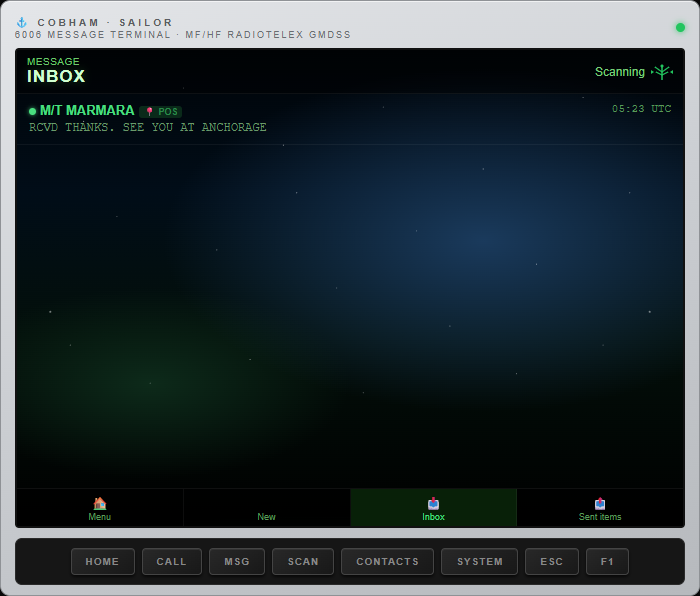Click the Scanning status text
The height and width of the screenshot is (596, 700).
(620, 72)
